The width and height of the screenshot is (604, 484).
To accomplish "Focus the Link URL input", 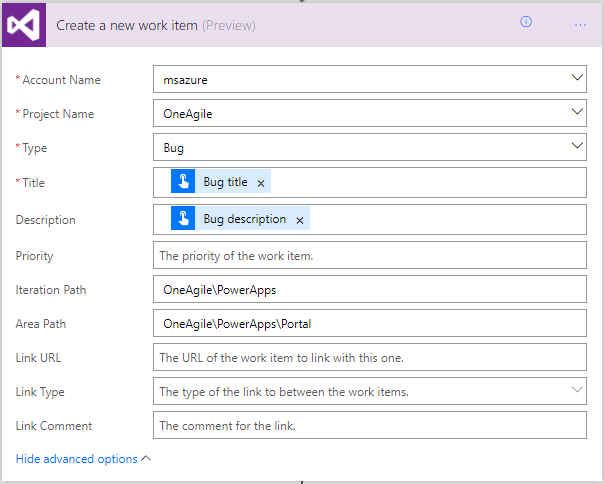I will (x=370, y=357).
